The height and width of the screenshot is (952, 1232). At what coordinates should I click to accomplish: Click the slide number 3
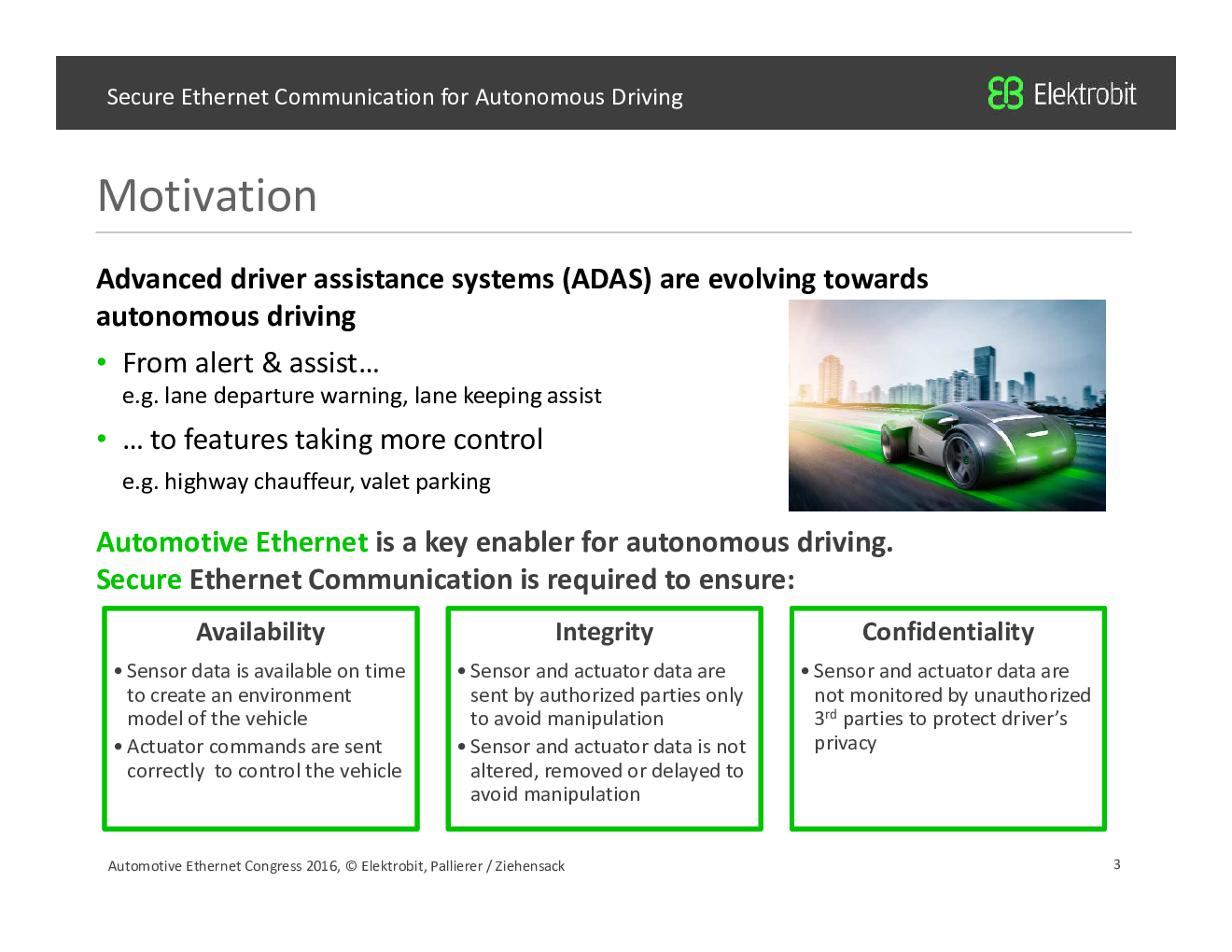[1116, 864]
